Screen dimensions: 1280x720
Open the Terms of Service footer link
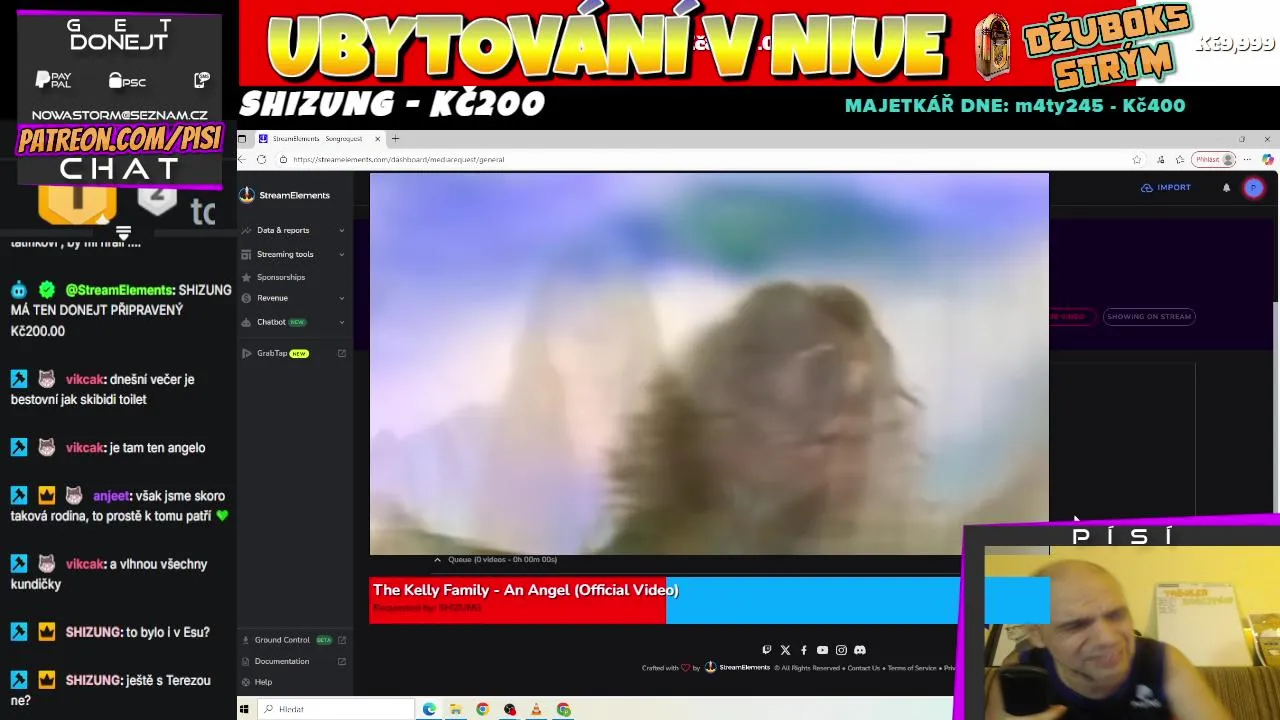tap(912, 668)
